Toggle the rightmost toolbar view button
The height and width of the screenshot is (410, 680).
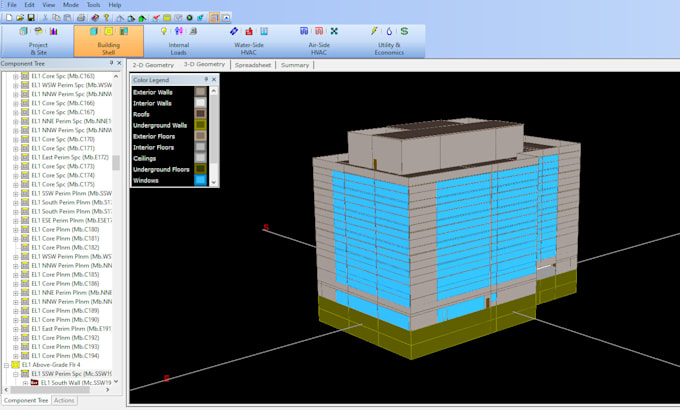point(226,18)
